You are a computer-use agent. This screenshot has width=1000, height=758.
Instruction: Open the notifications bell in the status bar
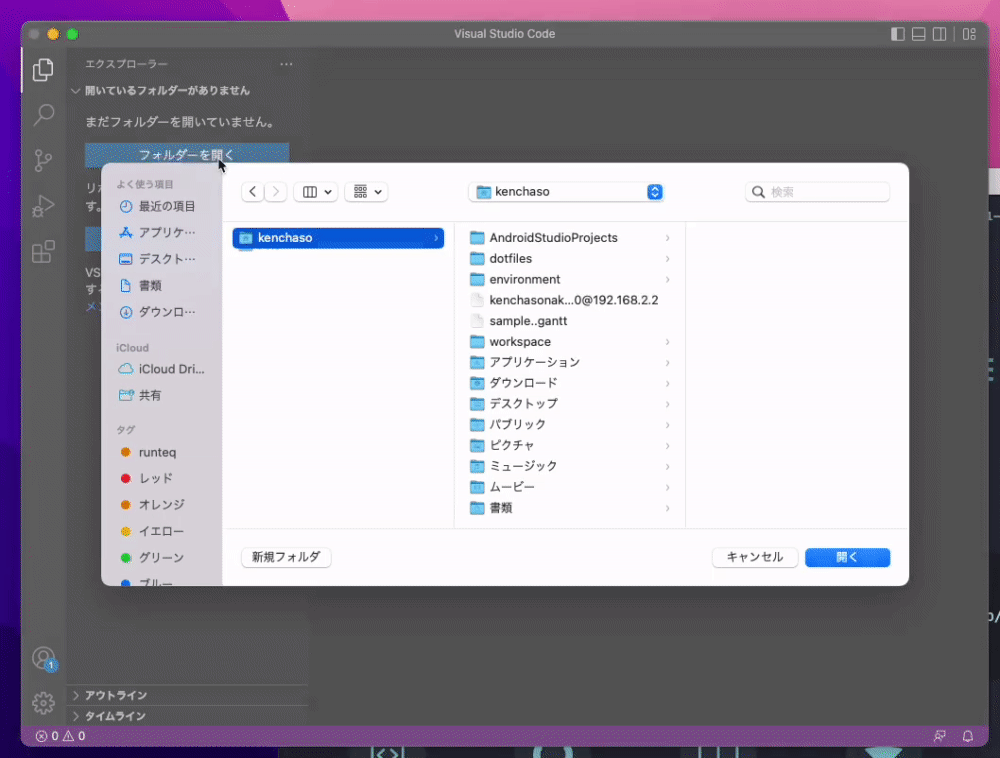966,735
